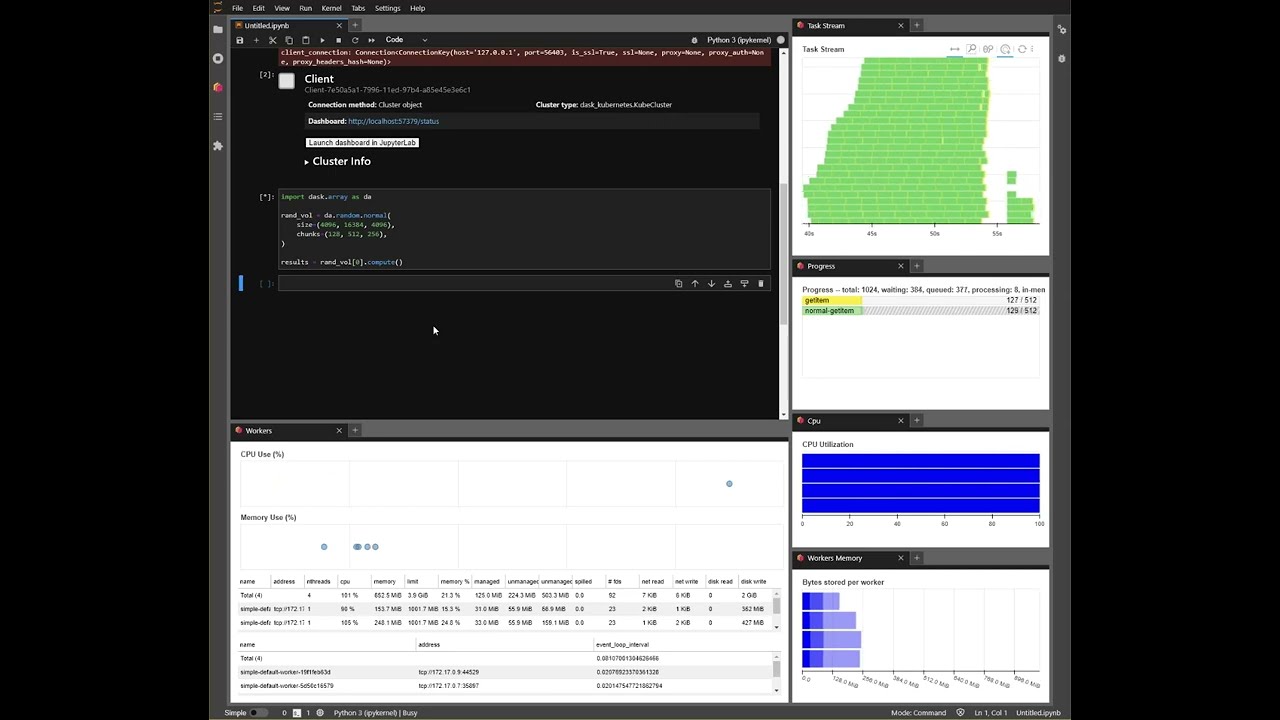Select the Hover tool in Task Stream plot

[1005, 49]
